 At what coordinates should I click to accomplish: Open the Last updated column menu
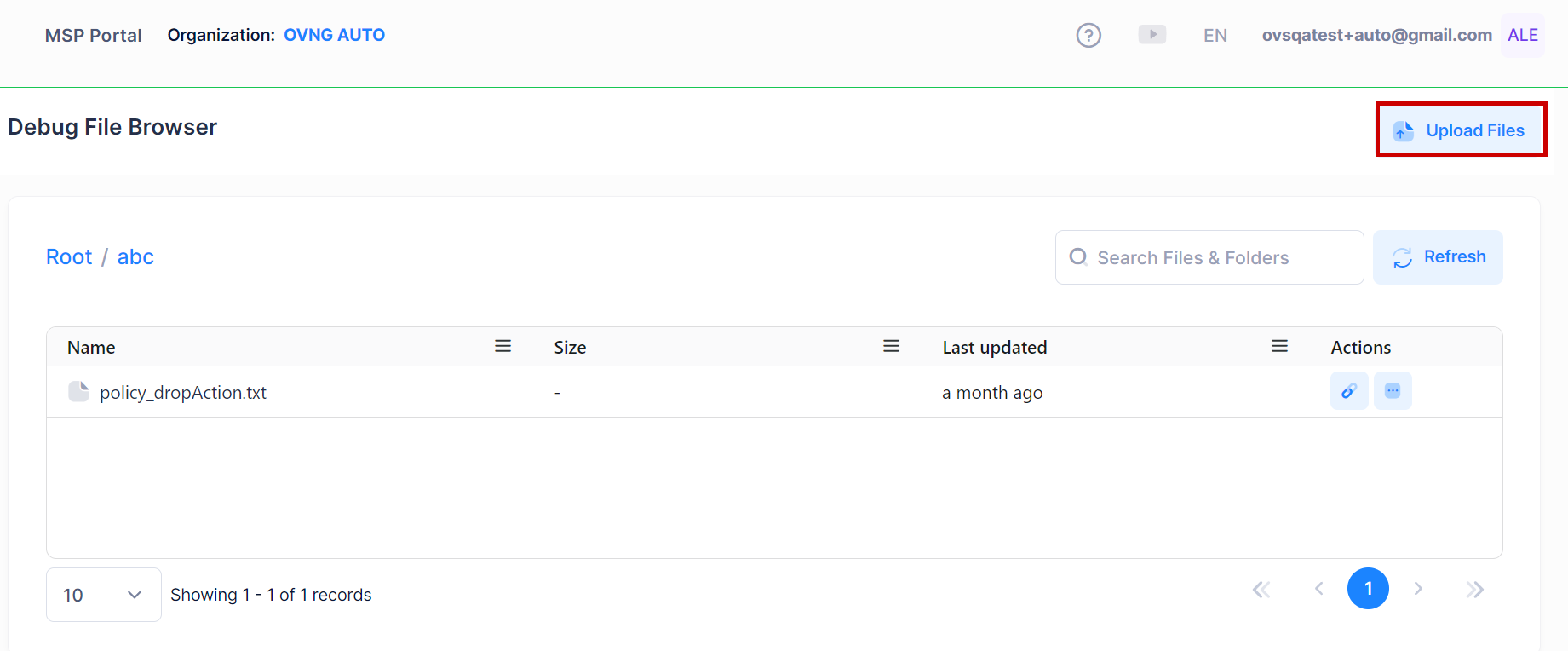[1279, 346]
